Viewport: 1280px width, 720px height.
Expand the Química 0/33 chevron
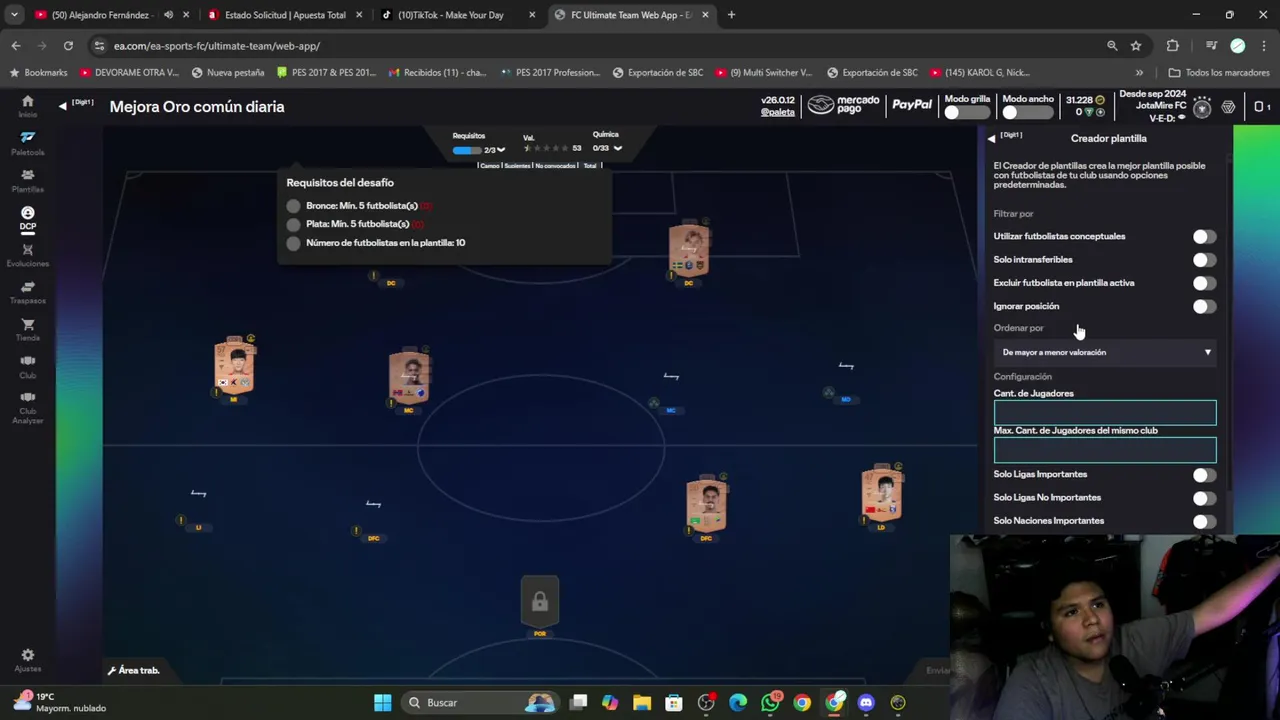click(x=617, y=148)
